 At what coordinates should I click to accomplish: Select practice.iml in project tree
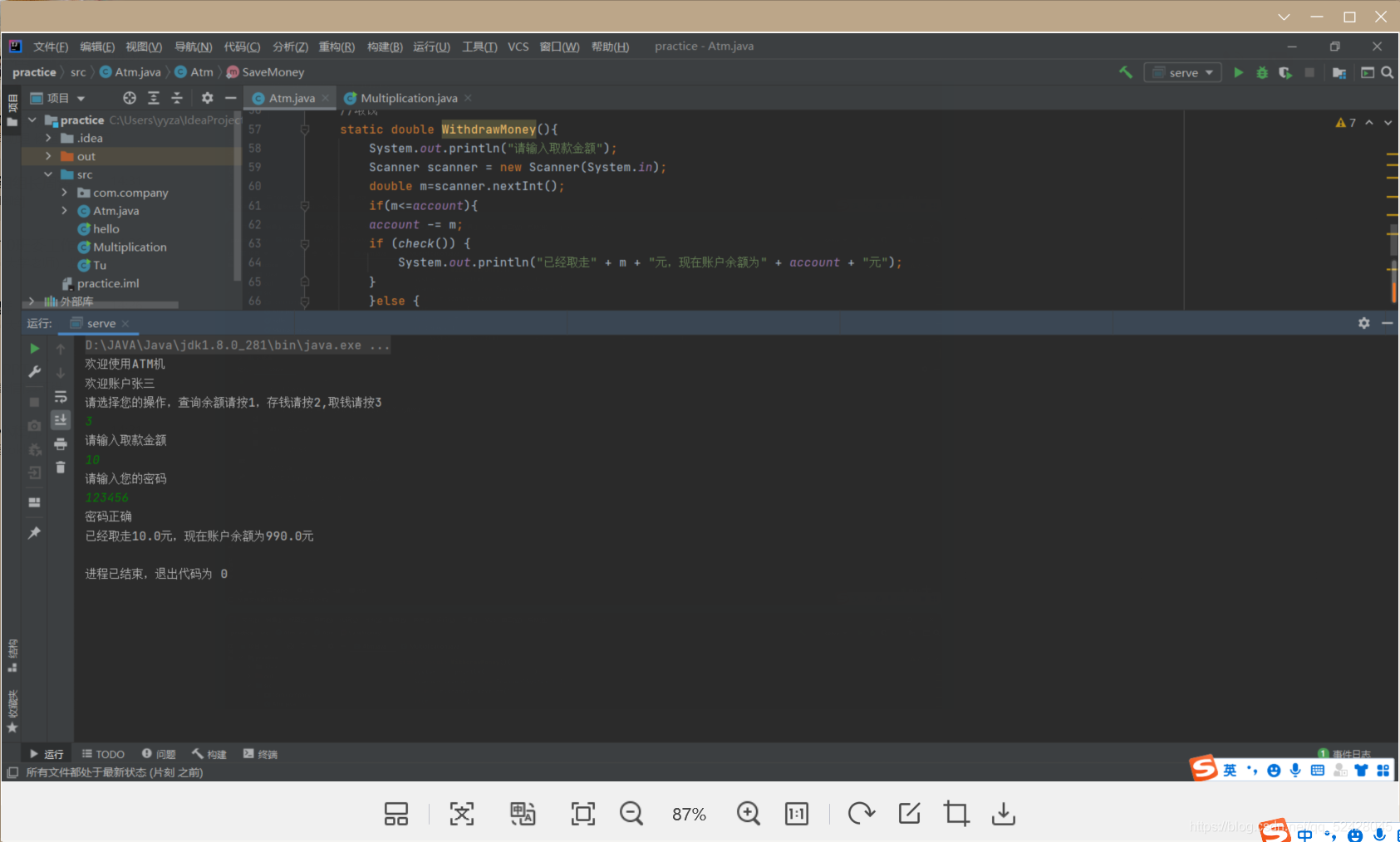108,283
